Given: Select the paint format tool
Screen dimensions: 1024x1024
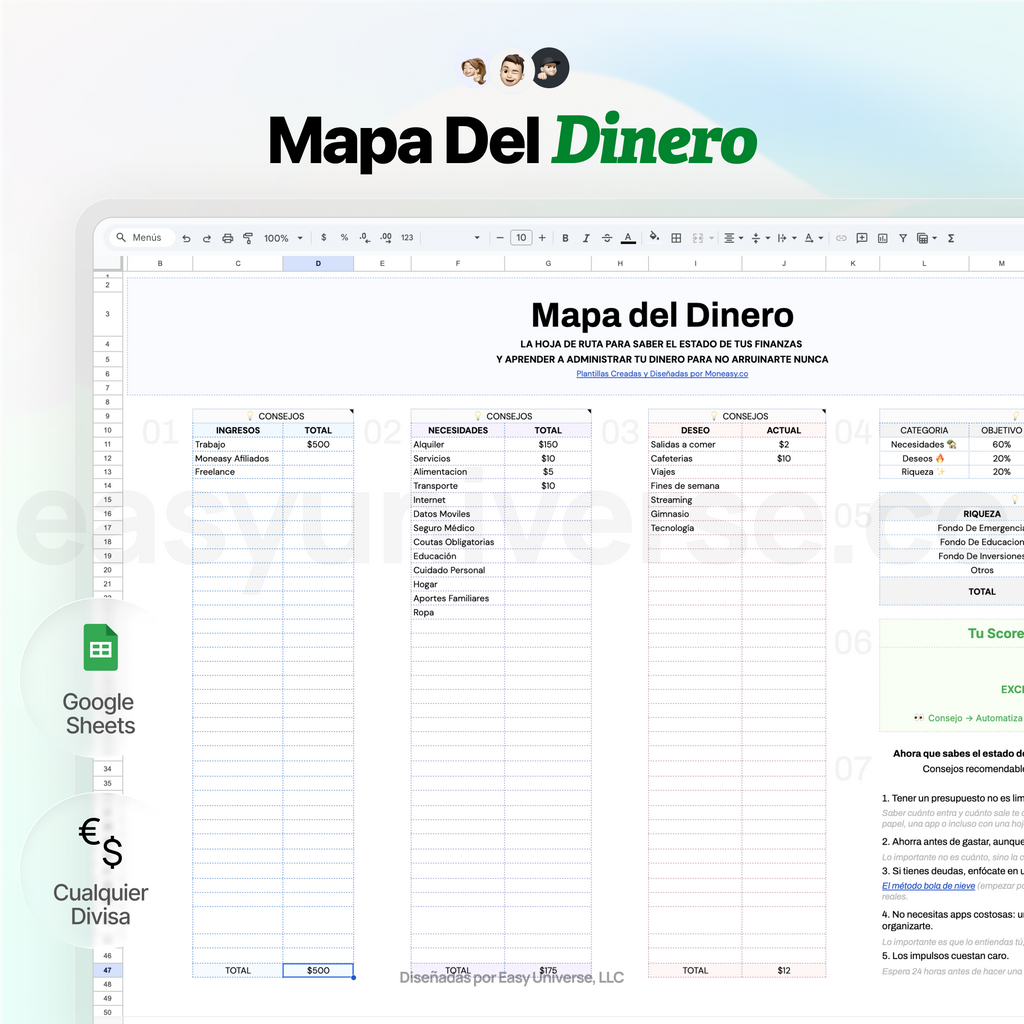Looking at the screenshot, I should pos(247,238).
